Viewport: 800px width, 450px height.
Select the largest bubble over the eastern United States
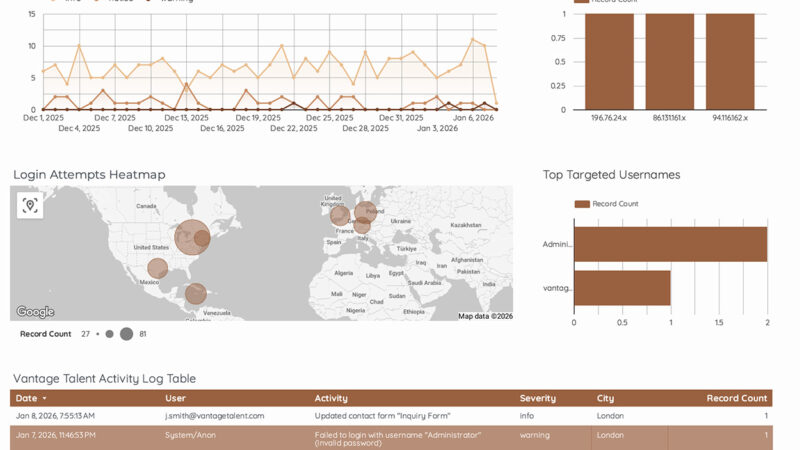pos(191,237)
